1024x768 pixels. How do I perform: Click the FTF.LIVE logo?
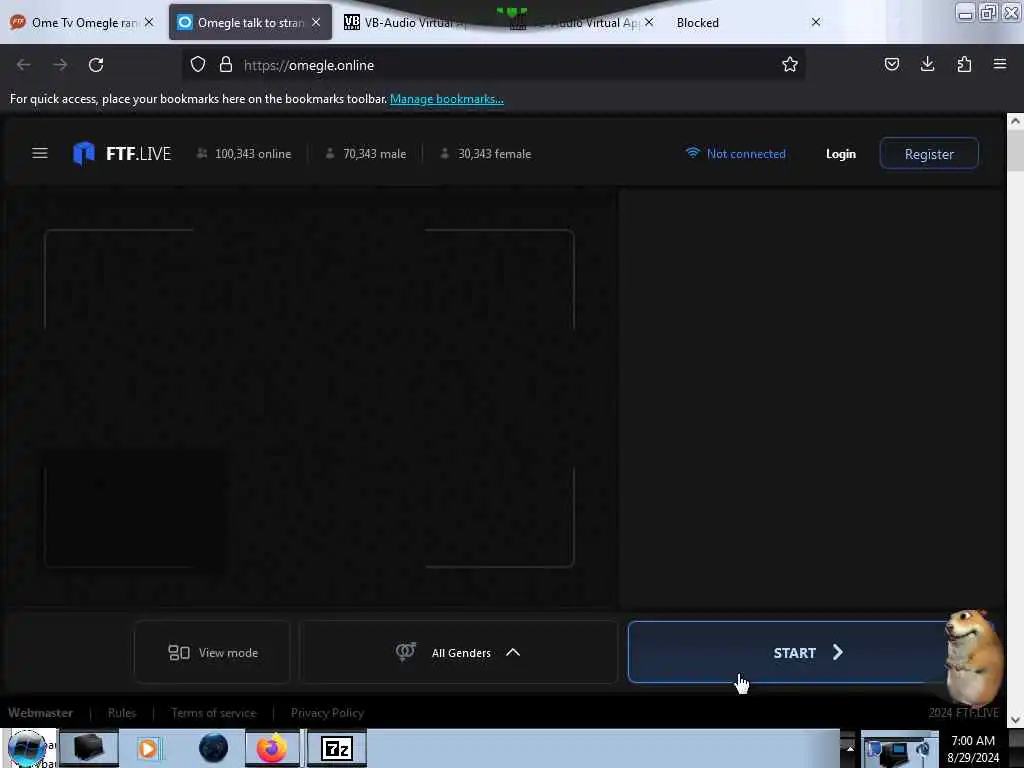point(122,153)
